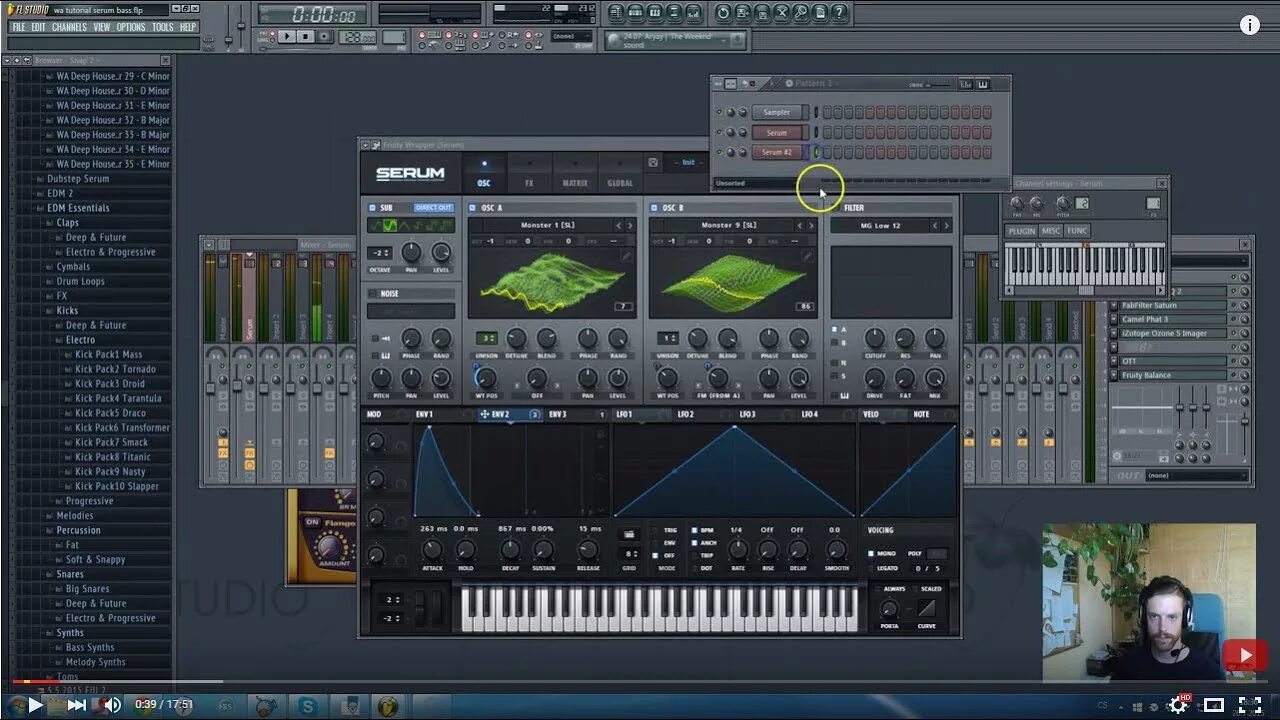The image size is (1280, 720).
Task: Click the OSC A wavetable edit pencil icon
Action: (626, 256)
